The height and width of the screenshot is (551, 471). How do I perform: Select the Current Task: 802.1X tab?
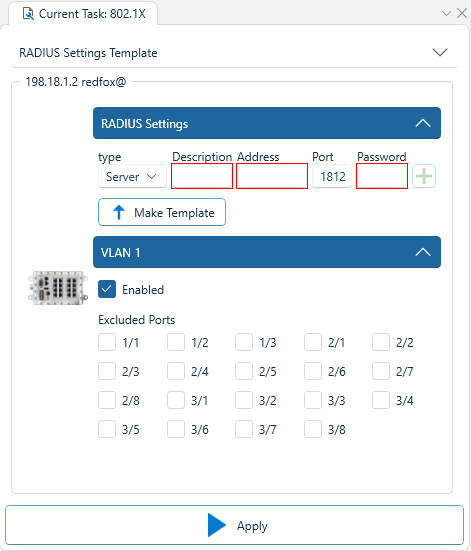(84, 14)
